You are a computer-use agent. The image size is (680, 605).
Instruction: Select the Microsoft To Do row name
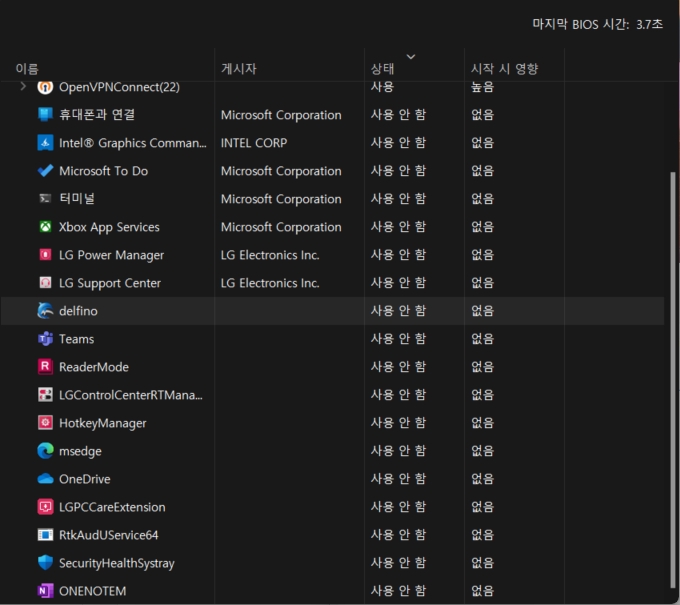pyautogui.click(x=103, y=171)
